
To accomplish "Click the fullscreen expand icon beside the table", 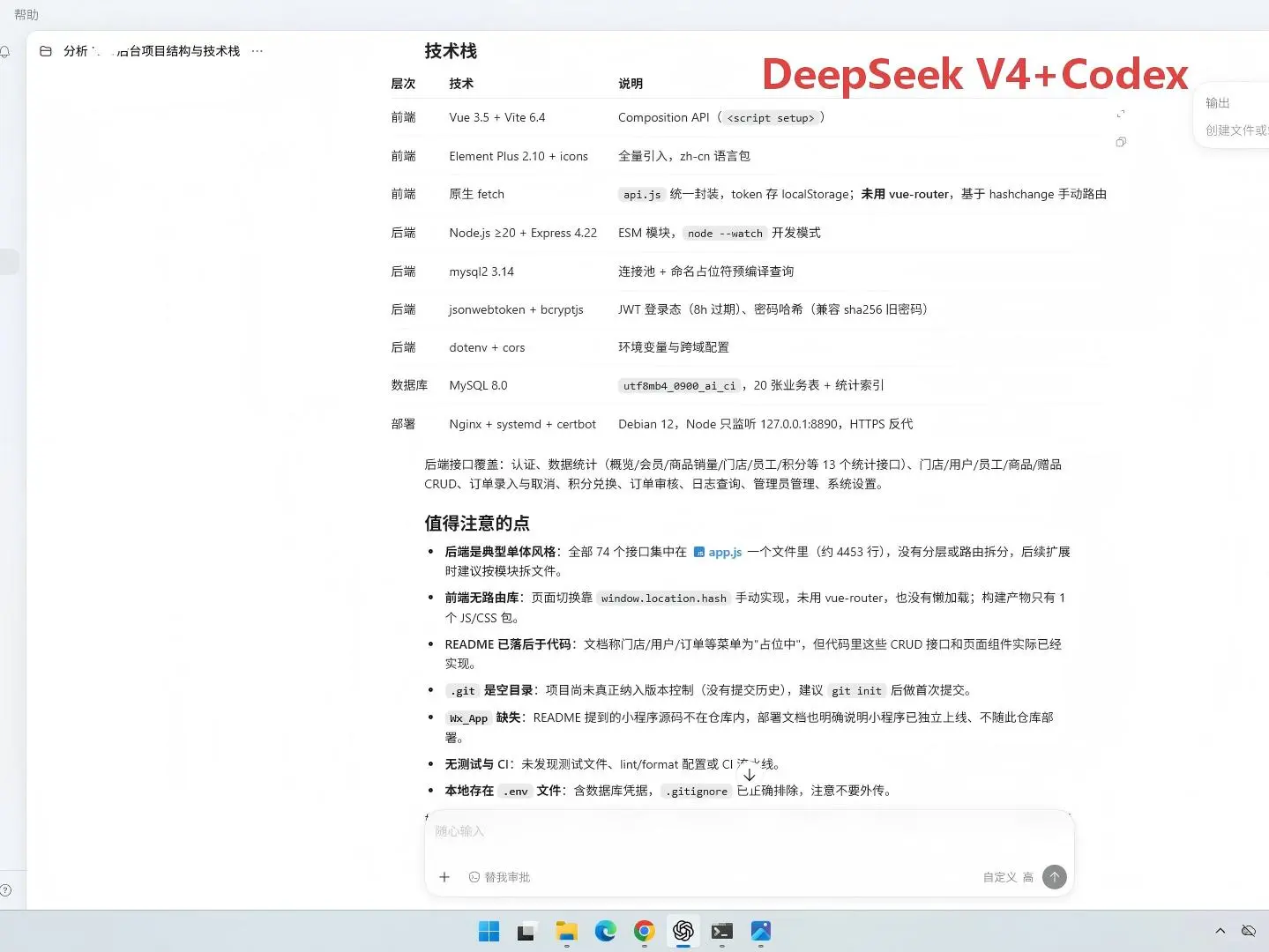I will pyautogui.click(x=1121, y=115).
